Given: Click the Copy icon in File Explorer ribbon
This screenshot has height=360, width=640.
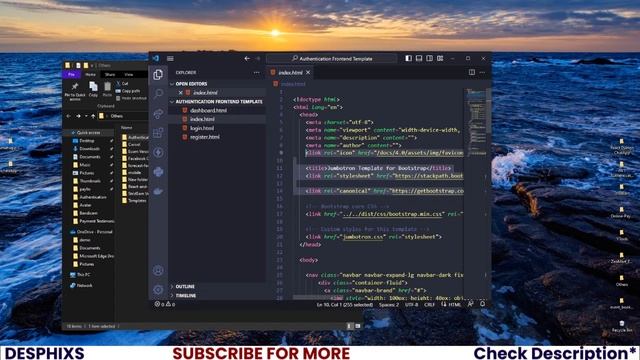Looking at the screenshot, I should point(93,89).
